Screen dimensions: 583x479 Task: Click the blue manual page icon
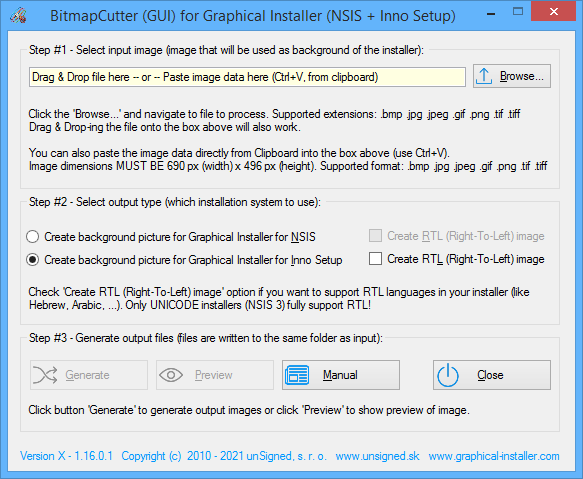click(297, 375)
